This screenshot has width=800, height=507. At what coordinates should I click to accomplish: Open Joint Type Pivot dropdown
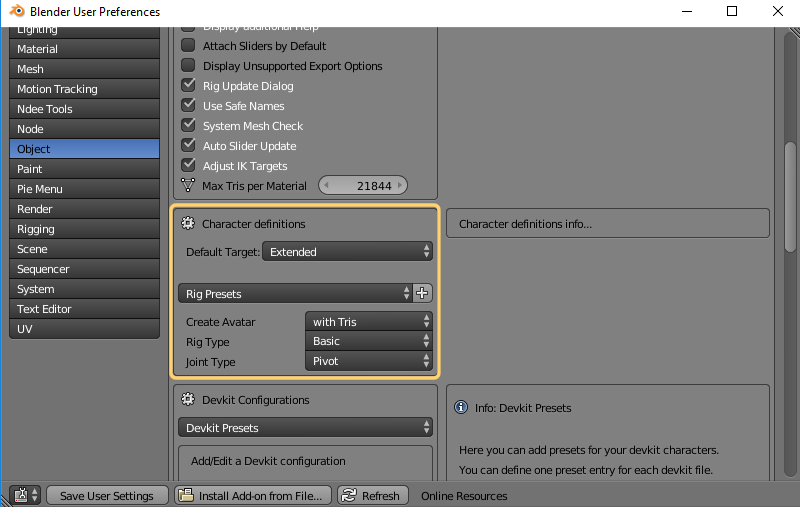click(x=368, y=361)
